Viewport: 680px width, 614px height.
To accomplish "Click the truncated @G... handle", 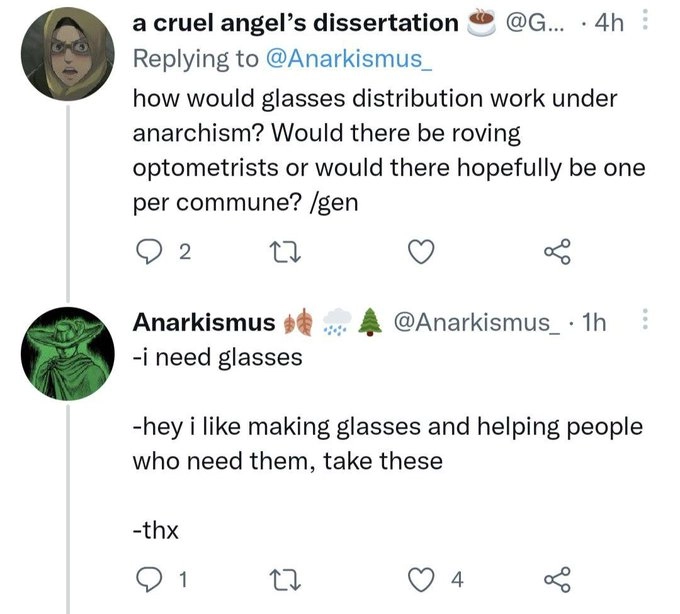I will click(x=546, y=23).
